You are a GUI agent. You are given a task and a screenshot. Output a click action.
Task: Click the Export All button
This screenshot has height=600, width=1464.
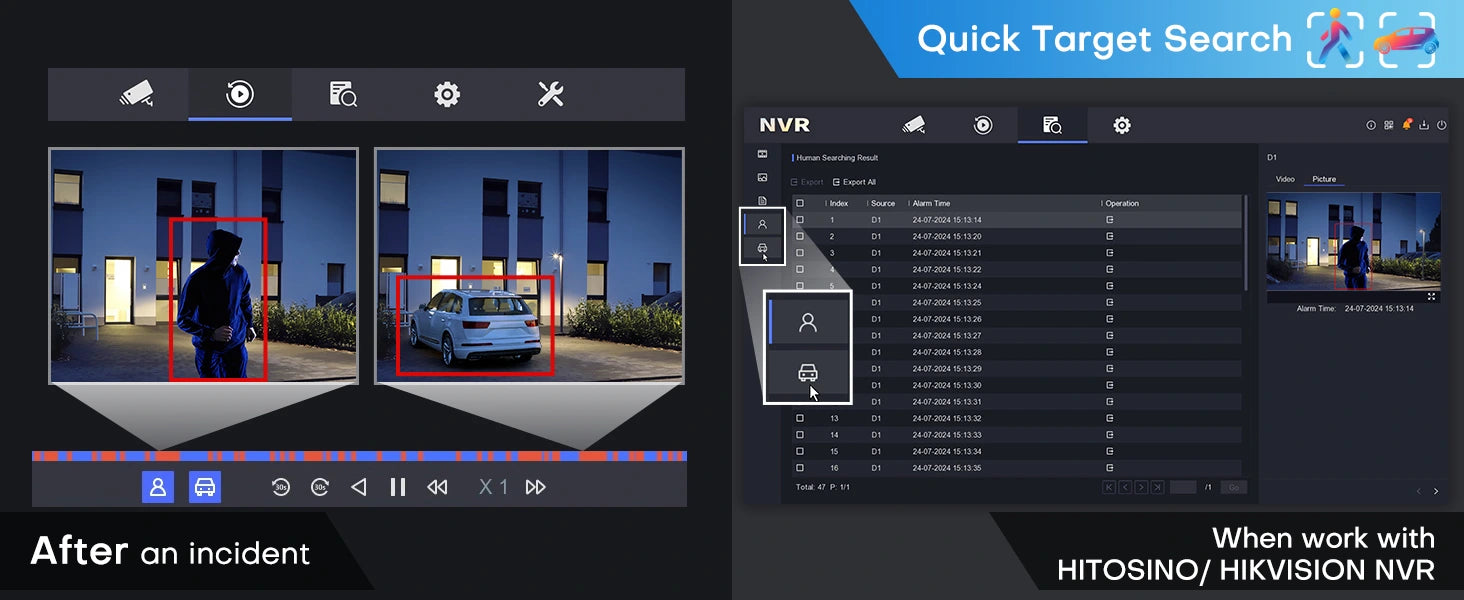854,182
